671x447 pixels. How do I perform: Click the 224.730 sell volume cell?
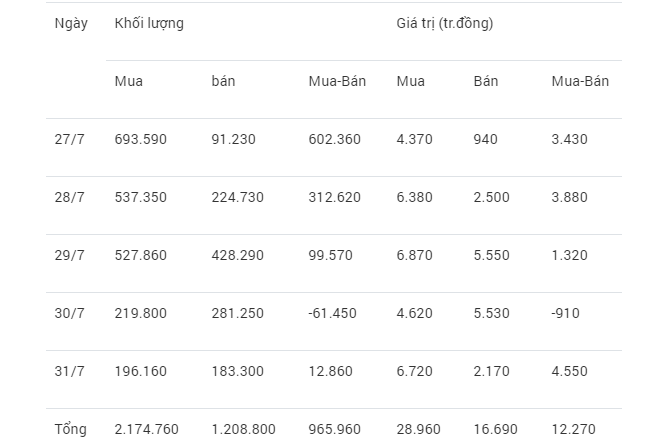coord(238,198)
